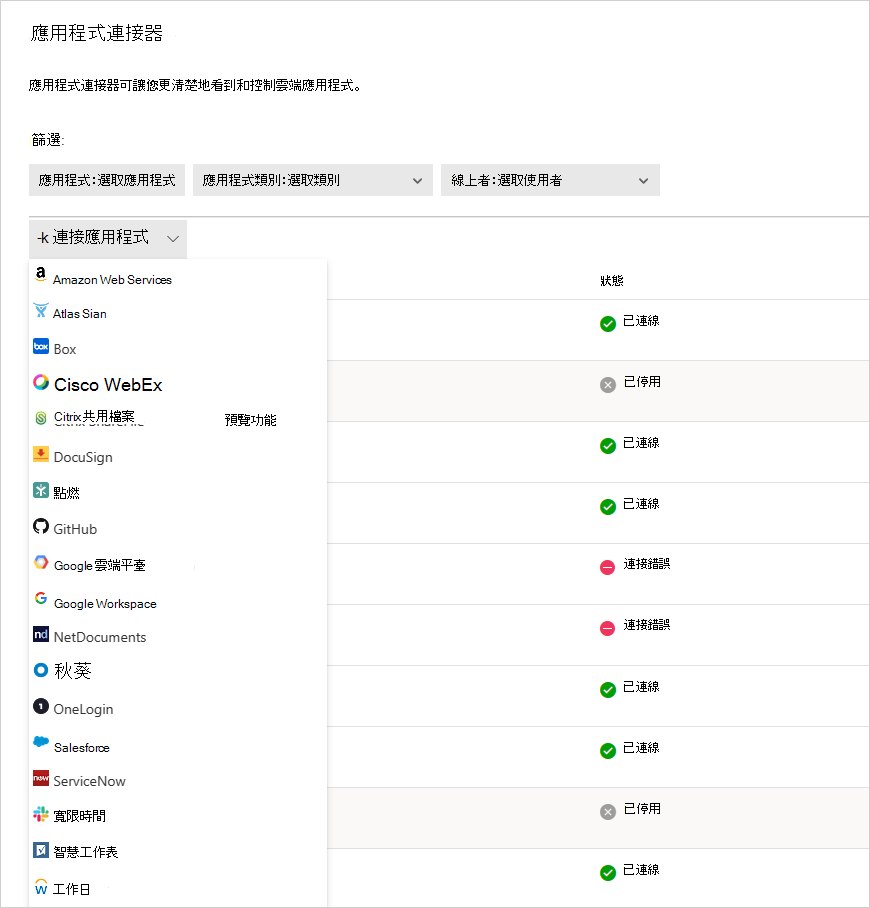Click the 工作日 (Workday) icon
Screen dimensions: 870x908
[x=40, y=887]
